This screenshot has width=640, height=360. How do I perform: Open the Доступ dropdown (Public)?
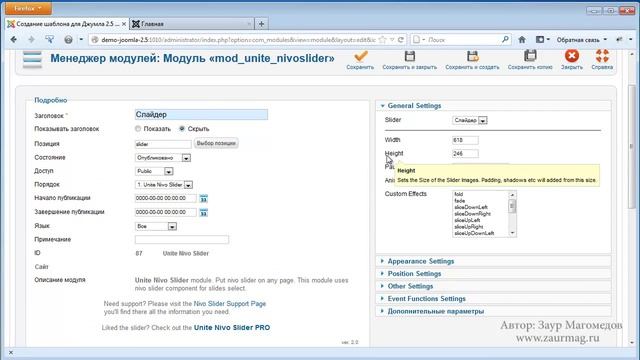point(154,171)
